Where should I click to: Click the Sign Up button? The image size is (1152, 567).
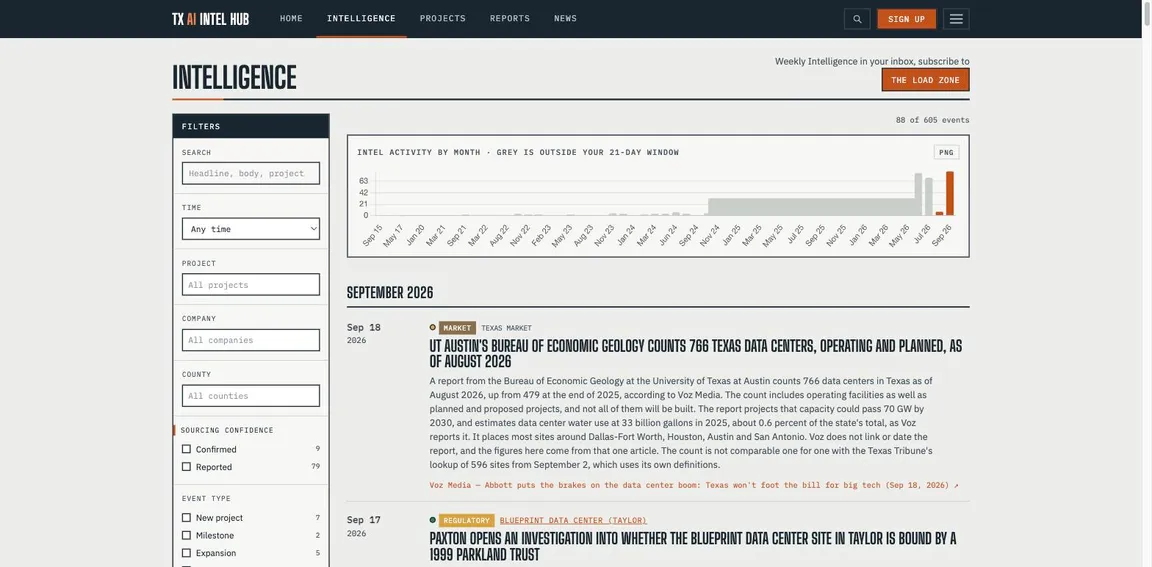pyautogui.click(x=906, y=19)
